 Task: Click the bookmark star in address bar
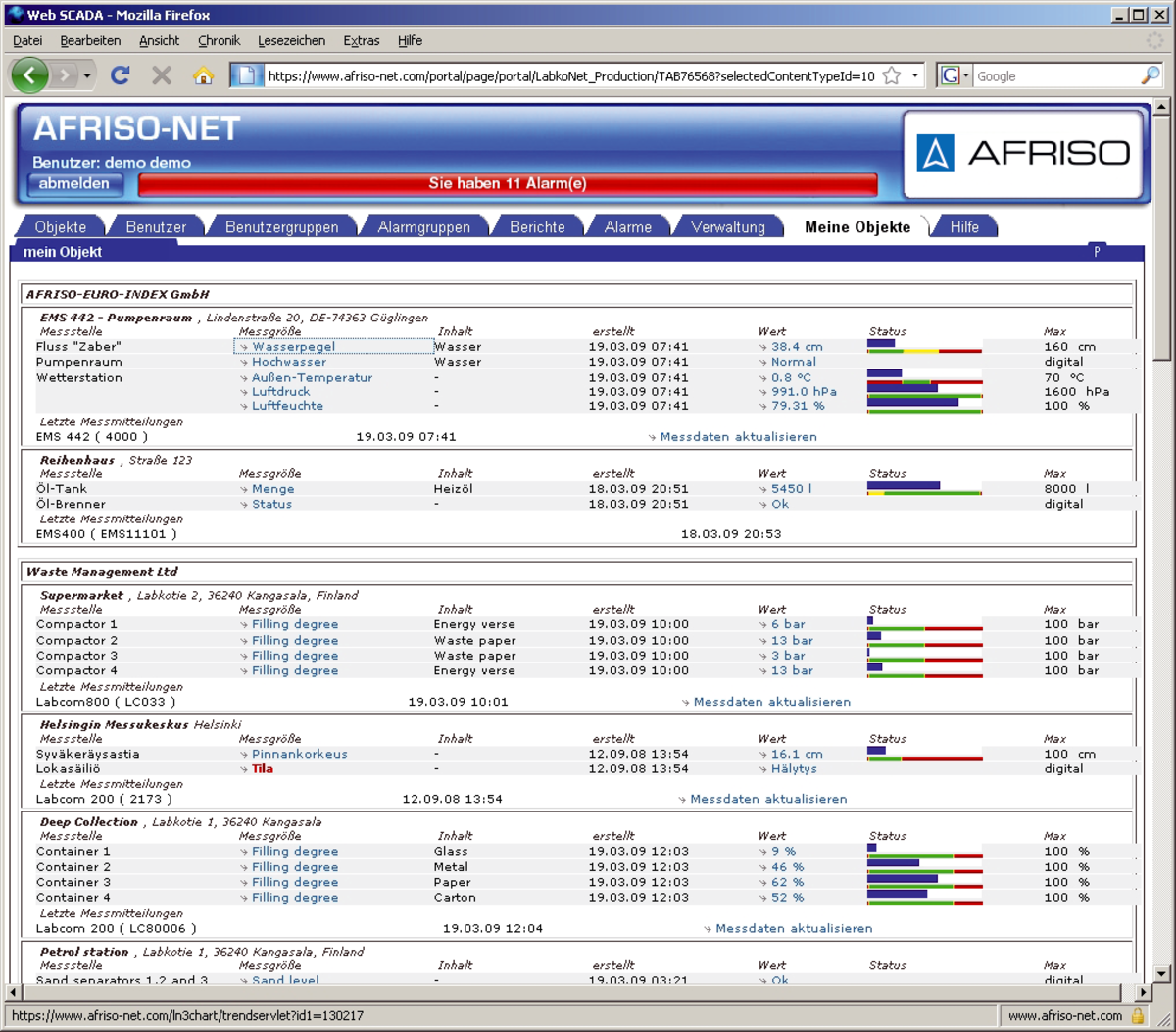point(892,75)
